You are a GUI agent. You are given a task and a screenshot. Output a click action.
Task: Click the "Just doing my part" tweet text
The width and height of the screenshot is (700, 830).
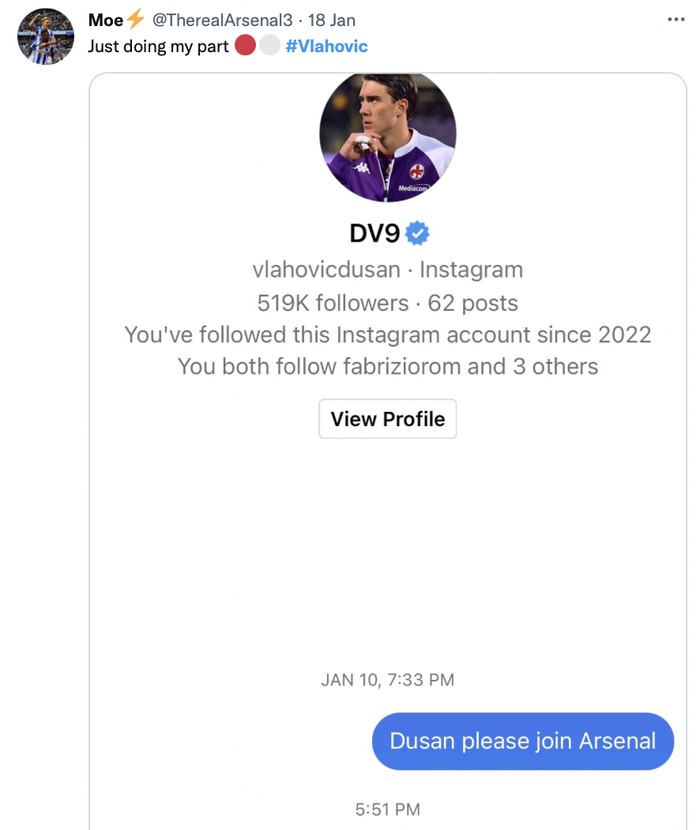158,46
